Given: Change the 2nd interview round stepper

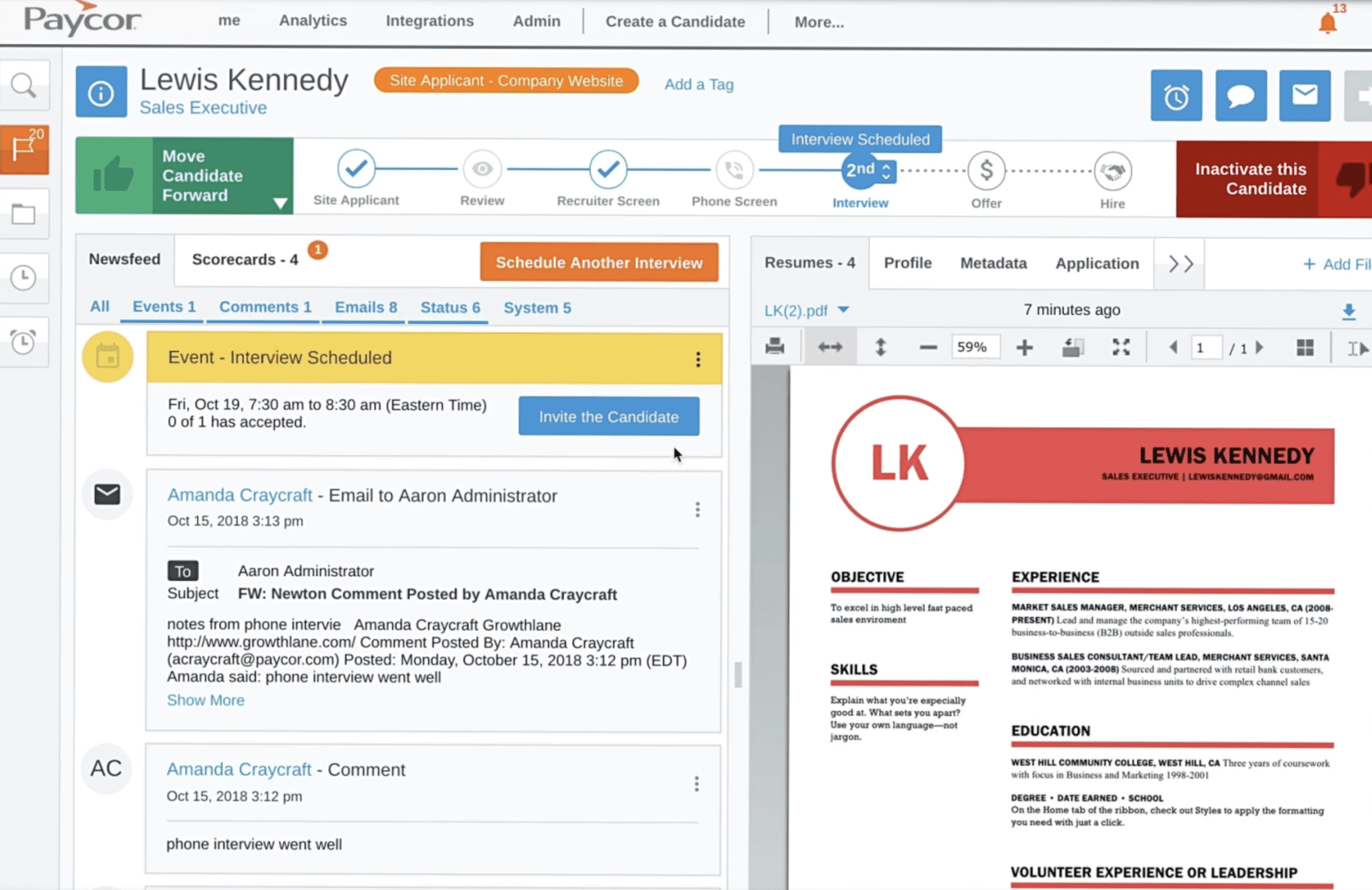Looking at the screenshot, I should [x=886, y=171].
